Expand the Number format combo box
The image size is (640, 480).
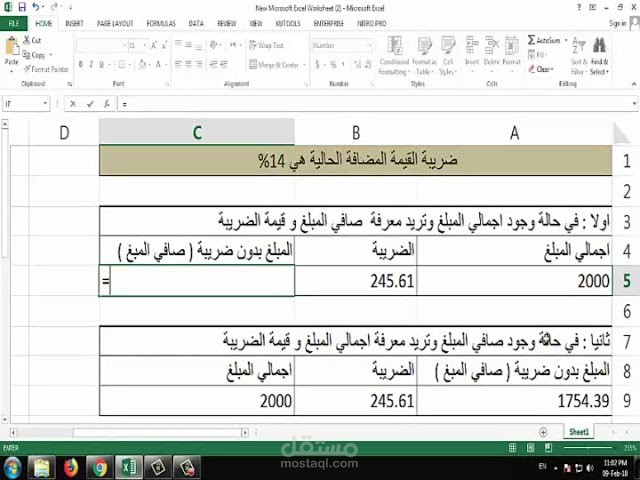coord(370,45)
